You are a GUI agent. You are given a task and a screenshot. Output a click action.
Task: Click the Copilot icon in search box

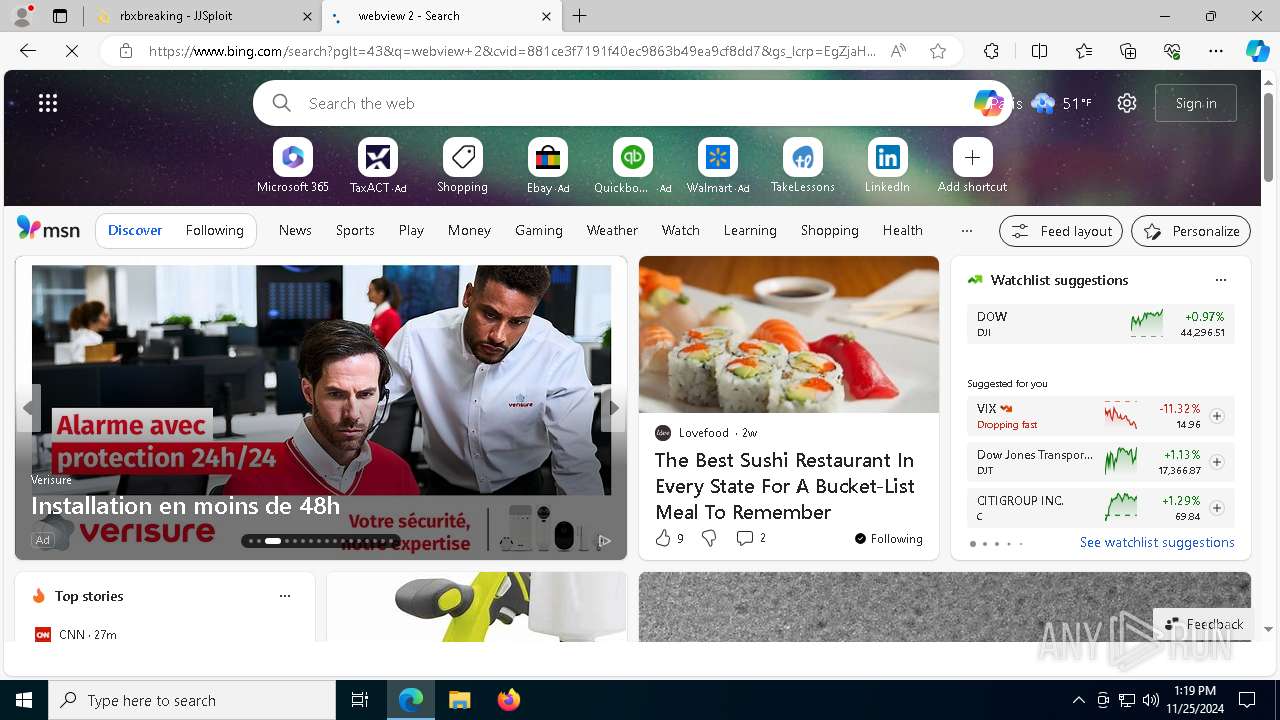click(988, 103)
